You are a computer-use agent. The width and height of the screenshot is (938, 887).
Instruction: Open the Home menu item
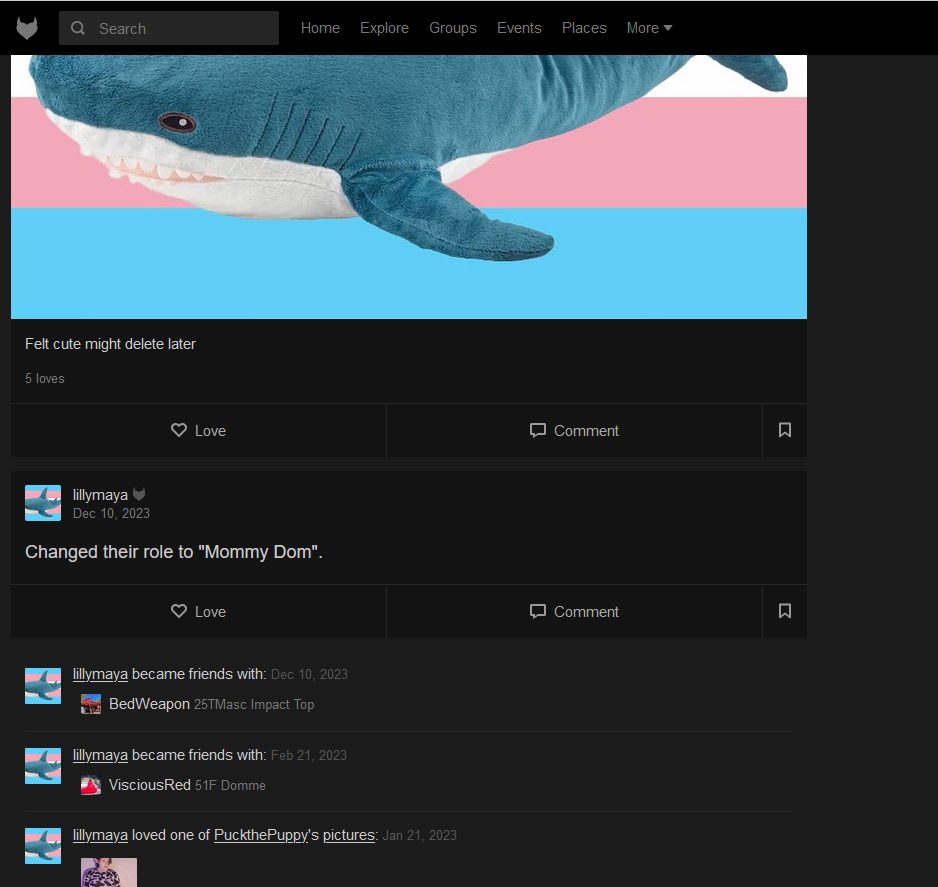320,28
